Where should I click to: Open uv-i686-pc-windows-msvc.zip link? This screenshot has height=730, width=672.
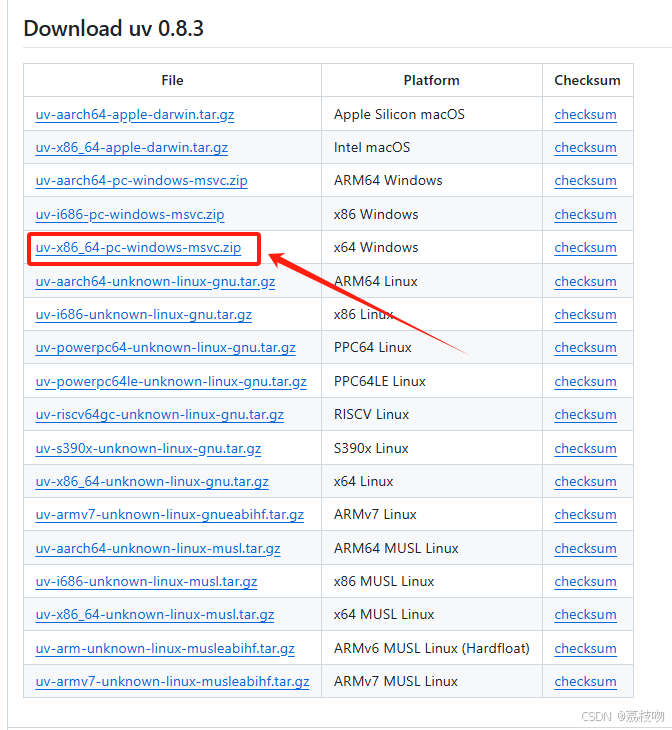(130, 215)
